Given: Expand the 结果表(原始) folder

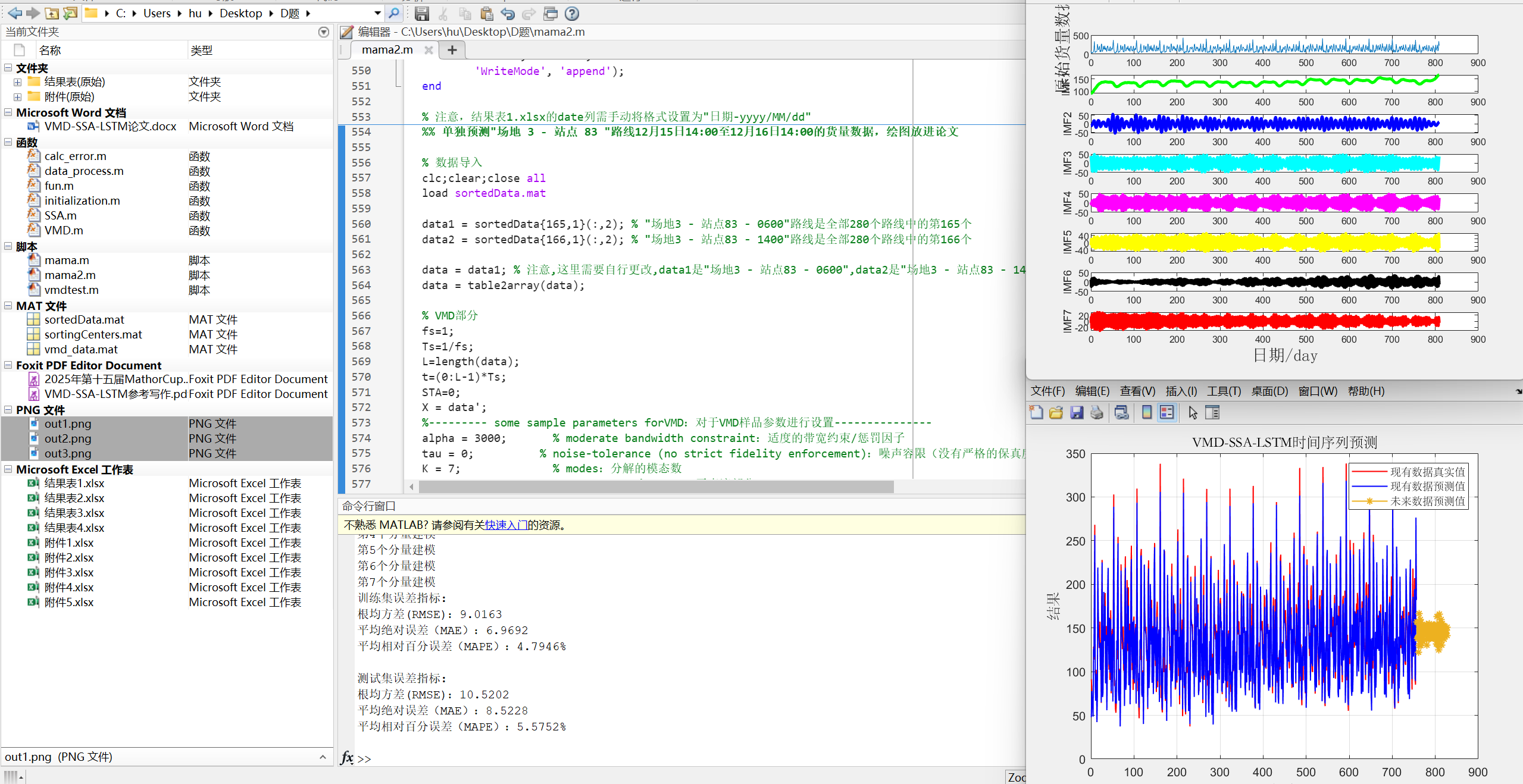Looking at the screenshot, I should 17,82.
